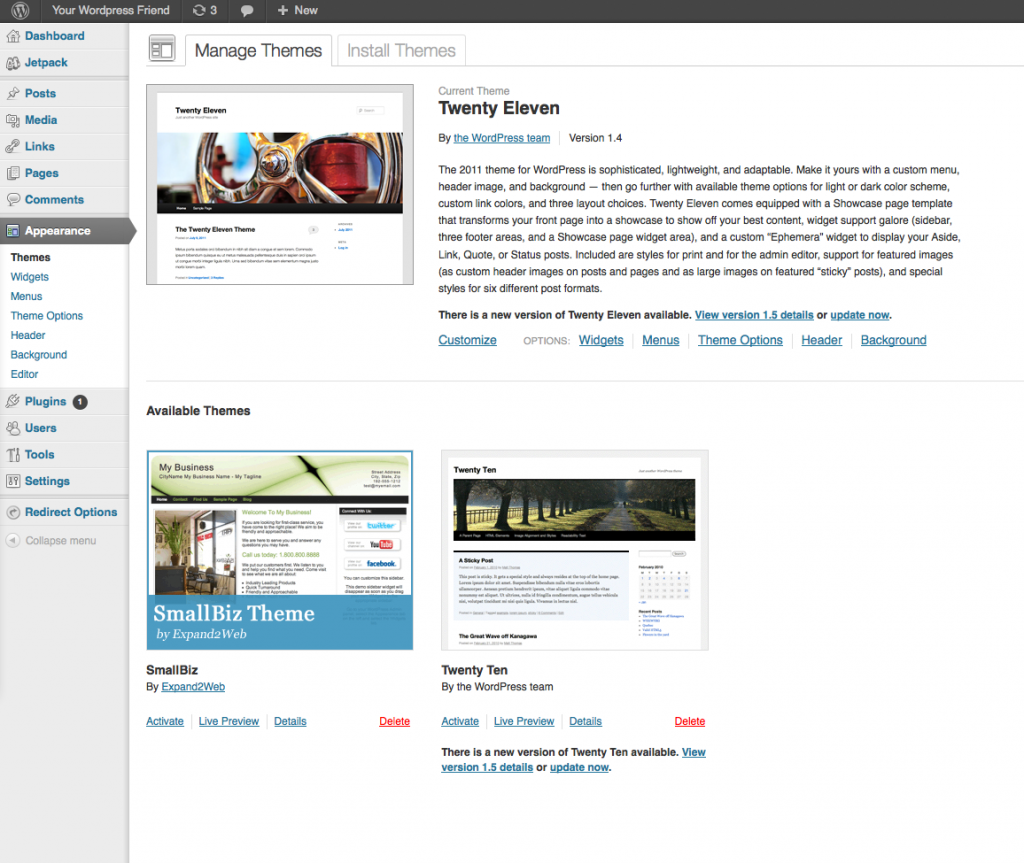Open the Dashboard menu item

click(x=55, y=36)
